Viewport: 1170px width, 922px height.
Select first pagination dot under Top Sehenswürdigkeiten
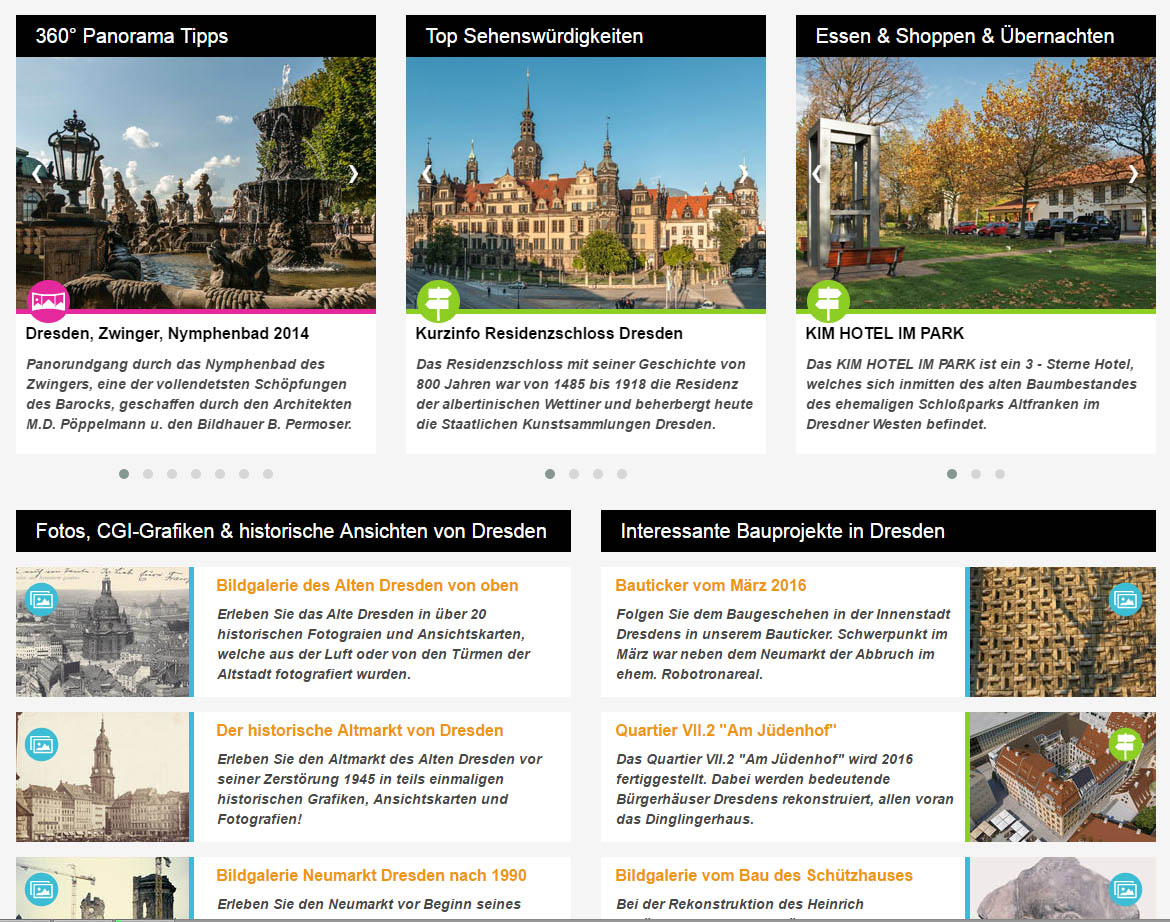pyautogui.click(x=550, y=474)
